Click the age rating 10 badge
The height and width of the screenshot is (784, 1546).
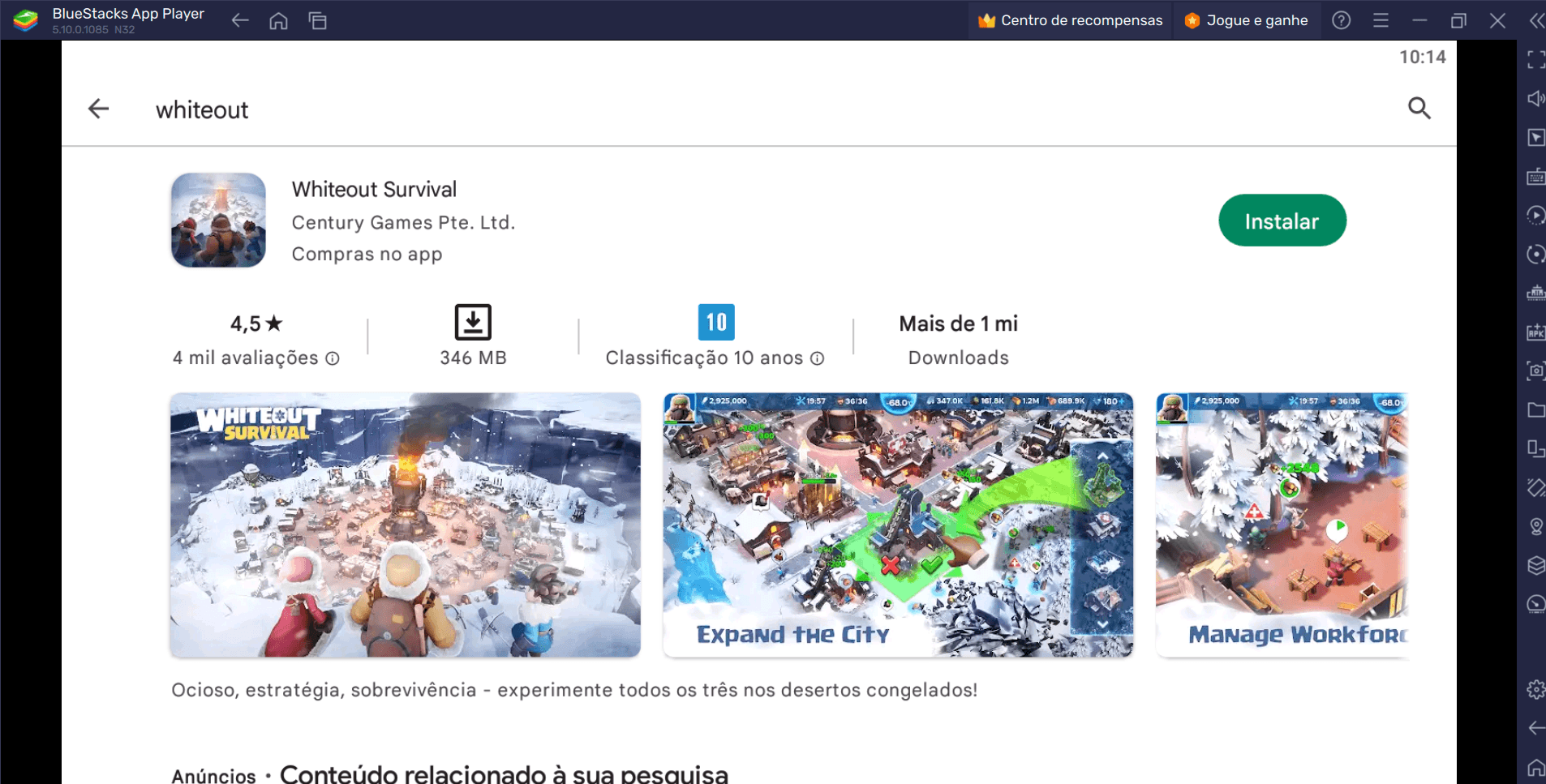tap(716, 322)
